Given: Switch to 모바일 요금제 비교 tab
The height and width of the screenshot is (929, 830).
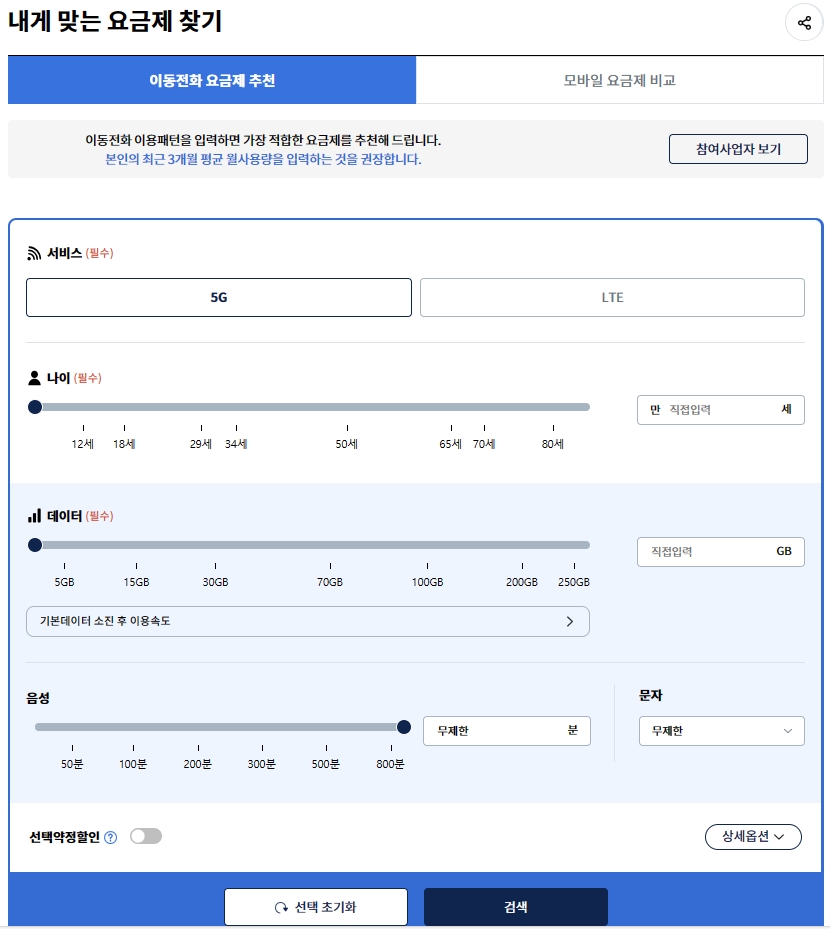Looking at the screenshot, I should click(x=619, y=80).
